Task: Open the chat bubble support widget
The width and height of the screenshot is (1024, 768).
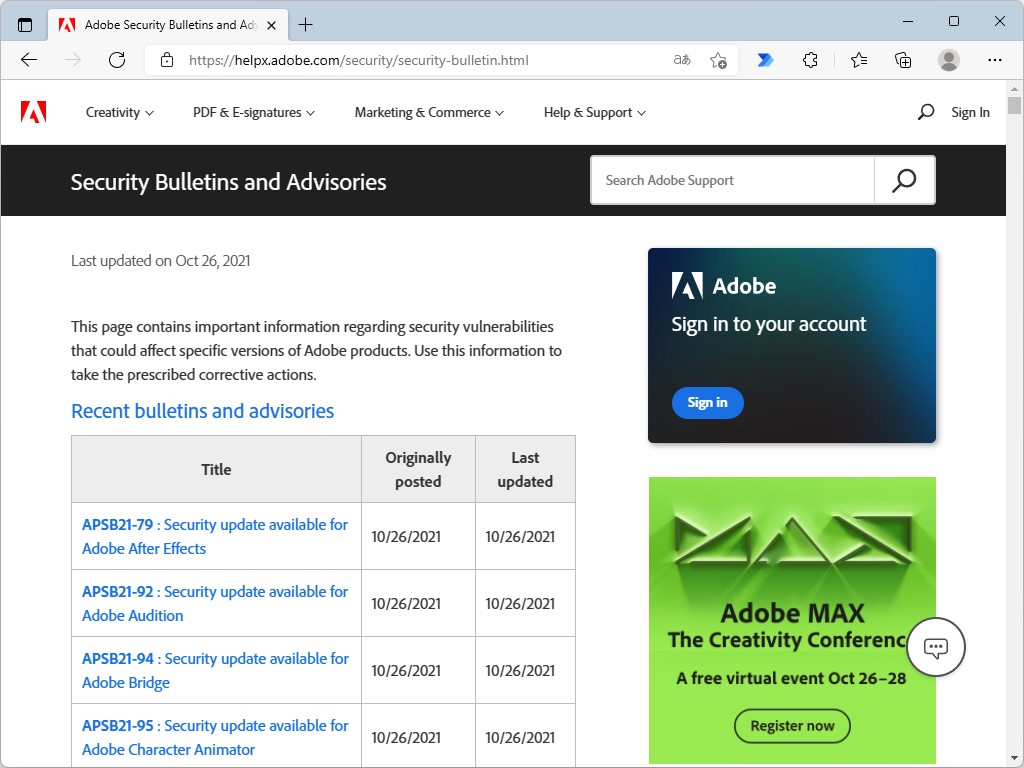Action: [935, 647]
